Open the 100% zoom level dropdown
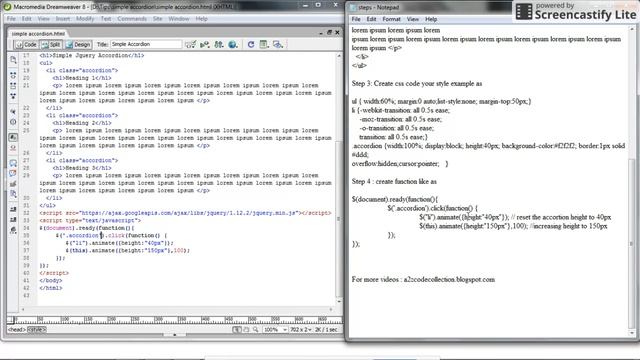The height and width of the screenshot is (360, 640). (x=275, y=329)
